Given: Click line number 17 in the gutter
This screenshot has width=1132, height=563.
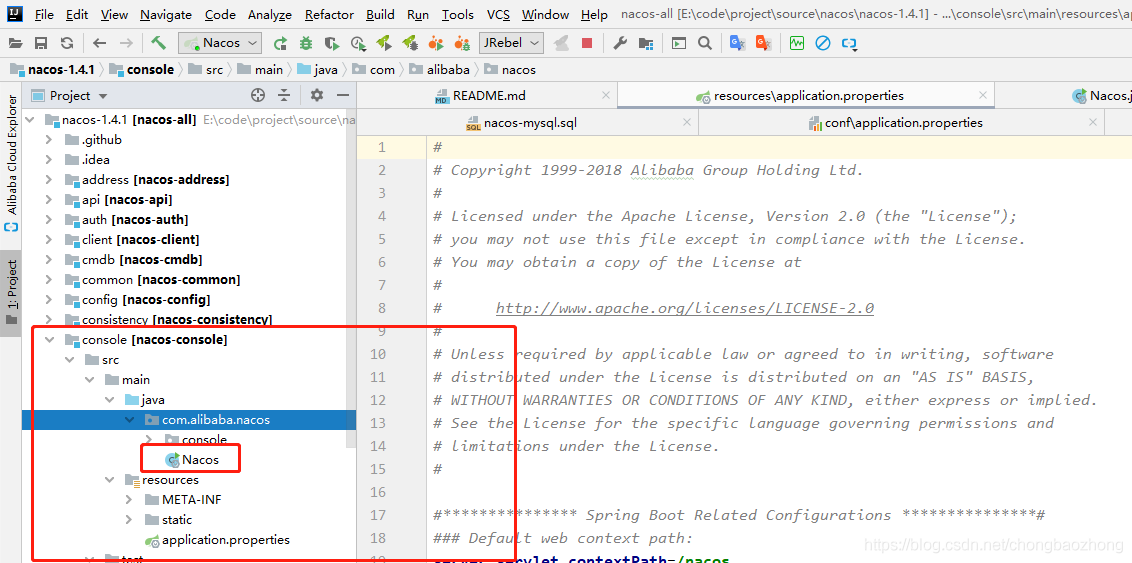Looking at the screenshot, I should 378,515.
